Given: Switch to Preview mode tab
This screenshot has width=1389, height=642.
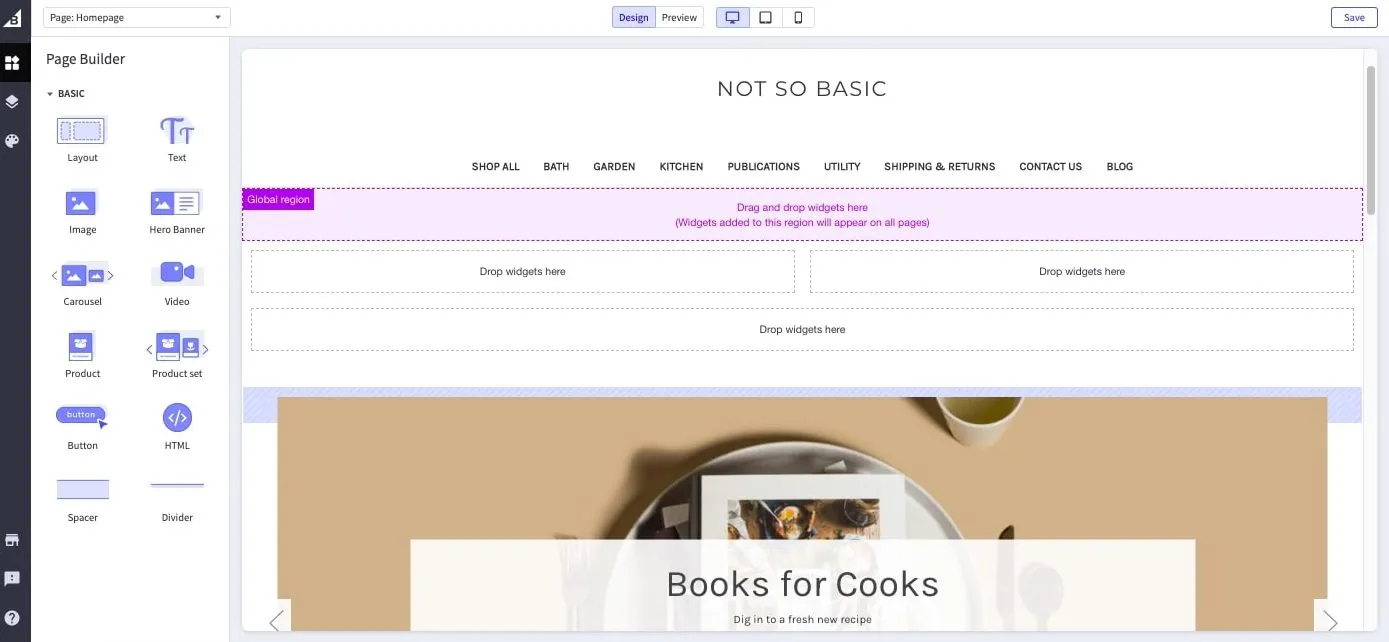Looking at the screenshot, I should click(x=679, y=17).
